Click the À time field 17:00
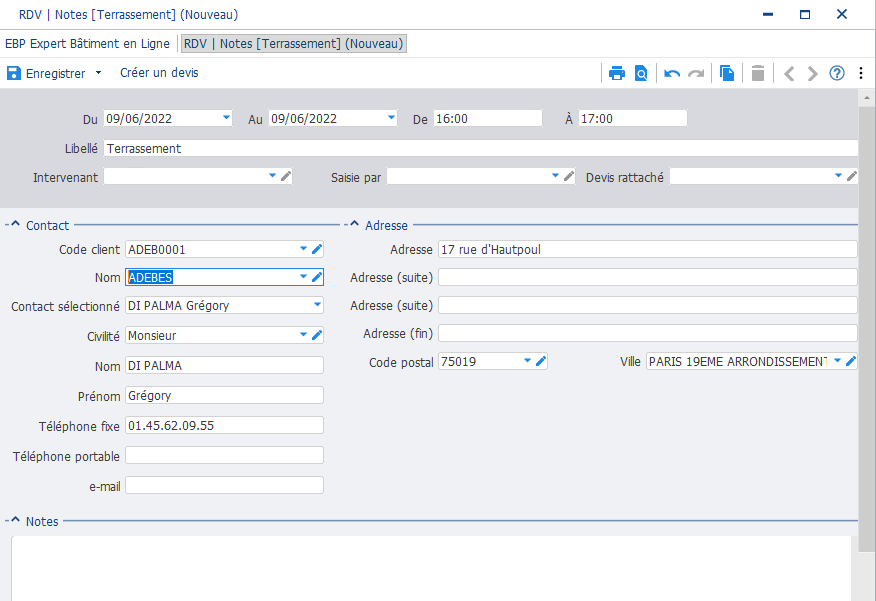The image size is (876, 601). click(x=632, y=118)
